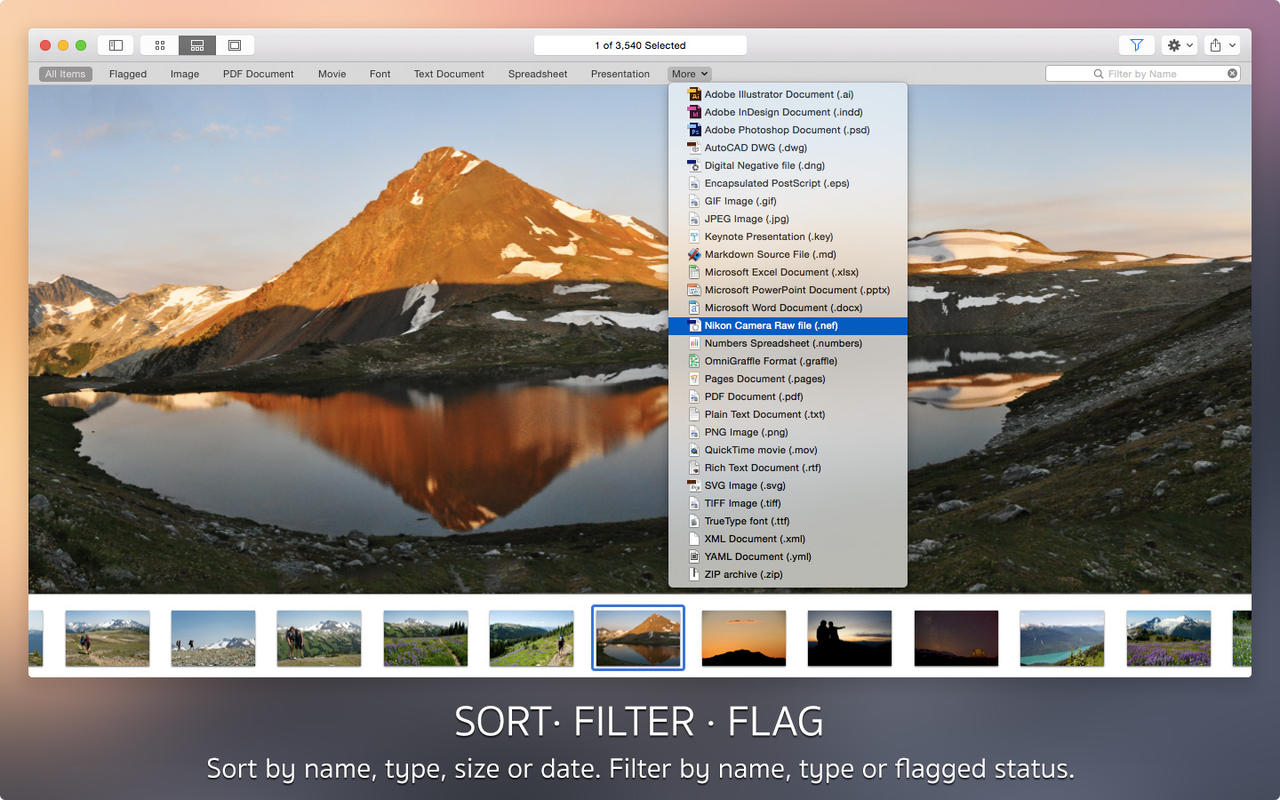This screenshot has height=800, width=1280.
Task: Click the Spreadsheet filter button
Action: pos(537,73)
